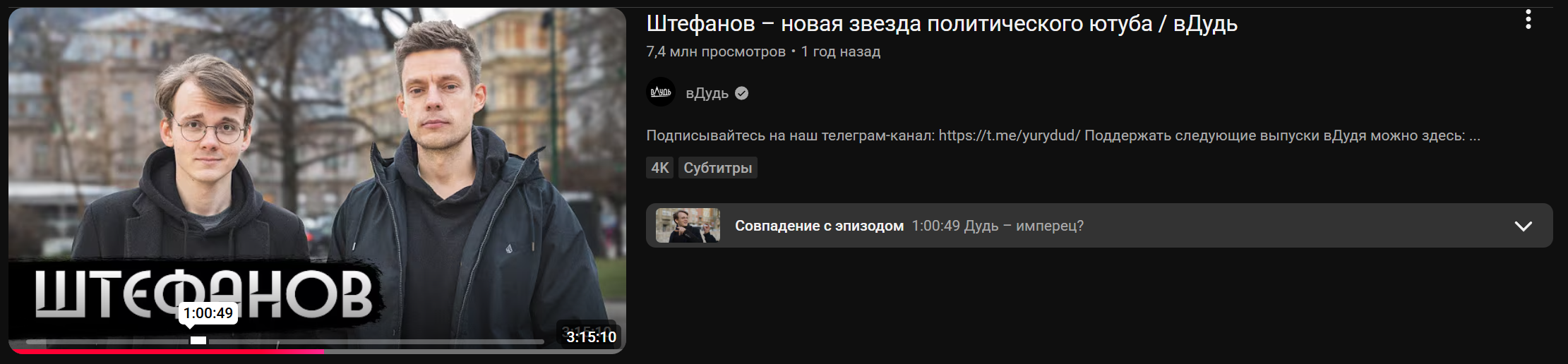Open the three-dot video options menu
1568x364 pixels.
(x=1528, y=20)
